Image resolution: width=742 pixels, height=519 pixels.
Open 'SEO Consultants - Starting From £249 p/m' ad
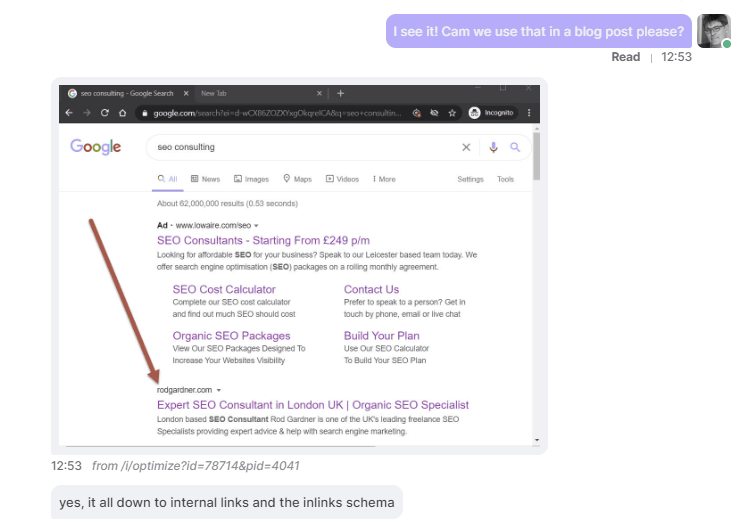263,240
